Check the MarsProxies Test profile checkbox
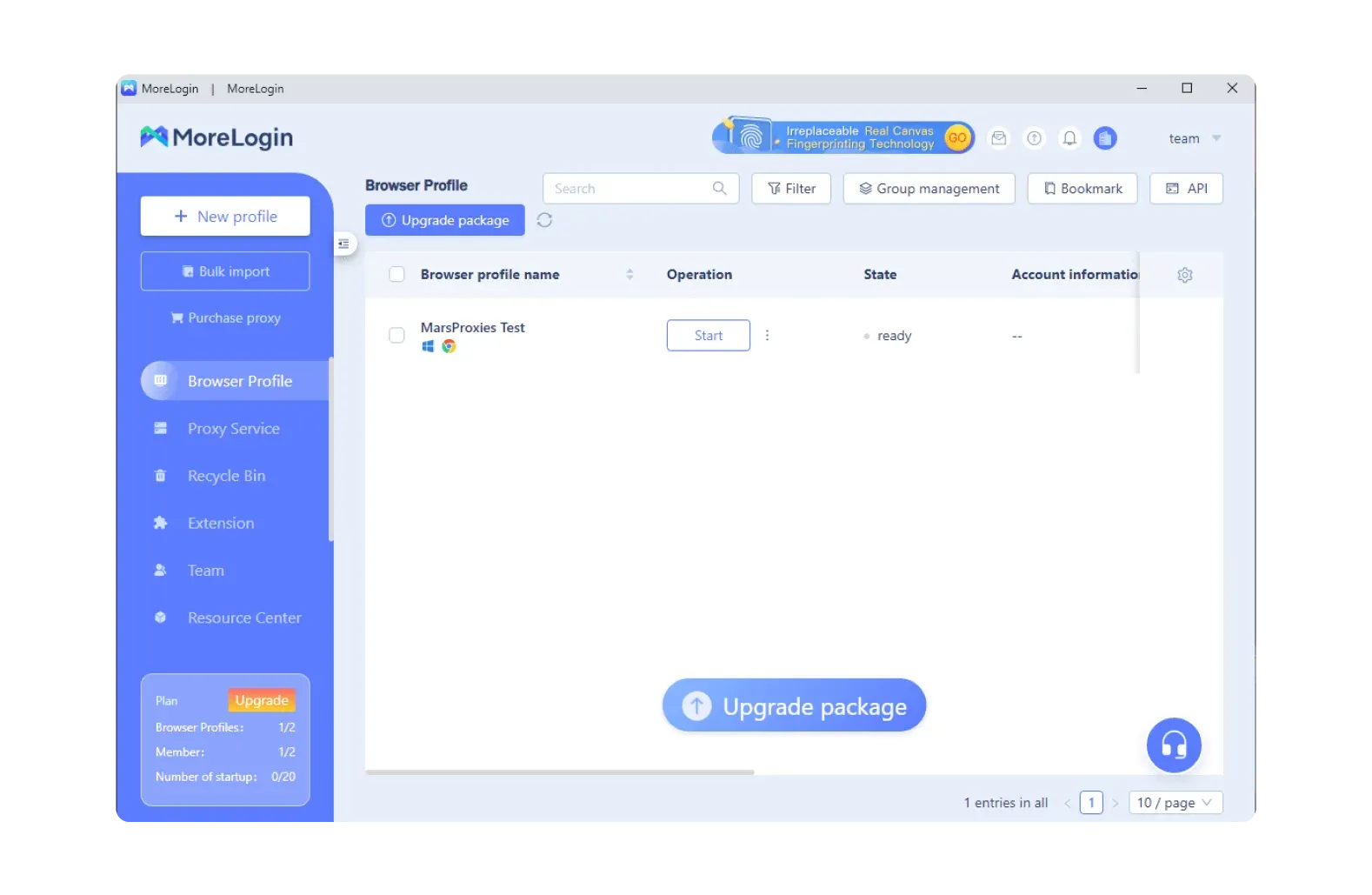This screenshot has width=1372, height=895. [x=396, y=336]
